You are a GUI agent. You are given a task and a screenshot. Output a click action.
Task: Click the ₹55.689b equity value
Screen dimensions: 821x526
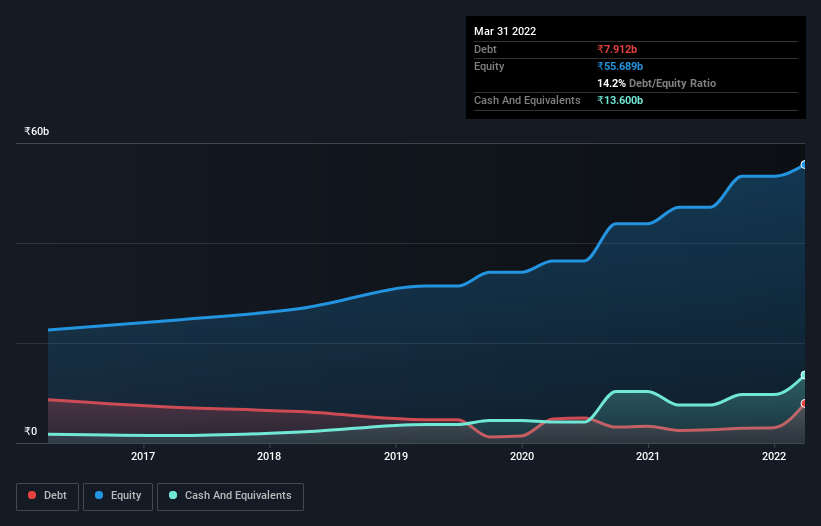click(x=620, y=66)
